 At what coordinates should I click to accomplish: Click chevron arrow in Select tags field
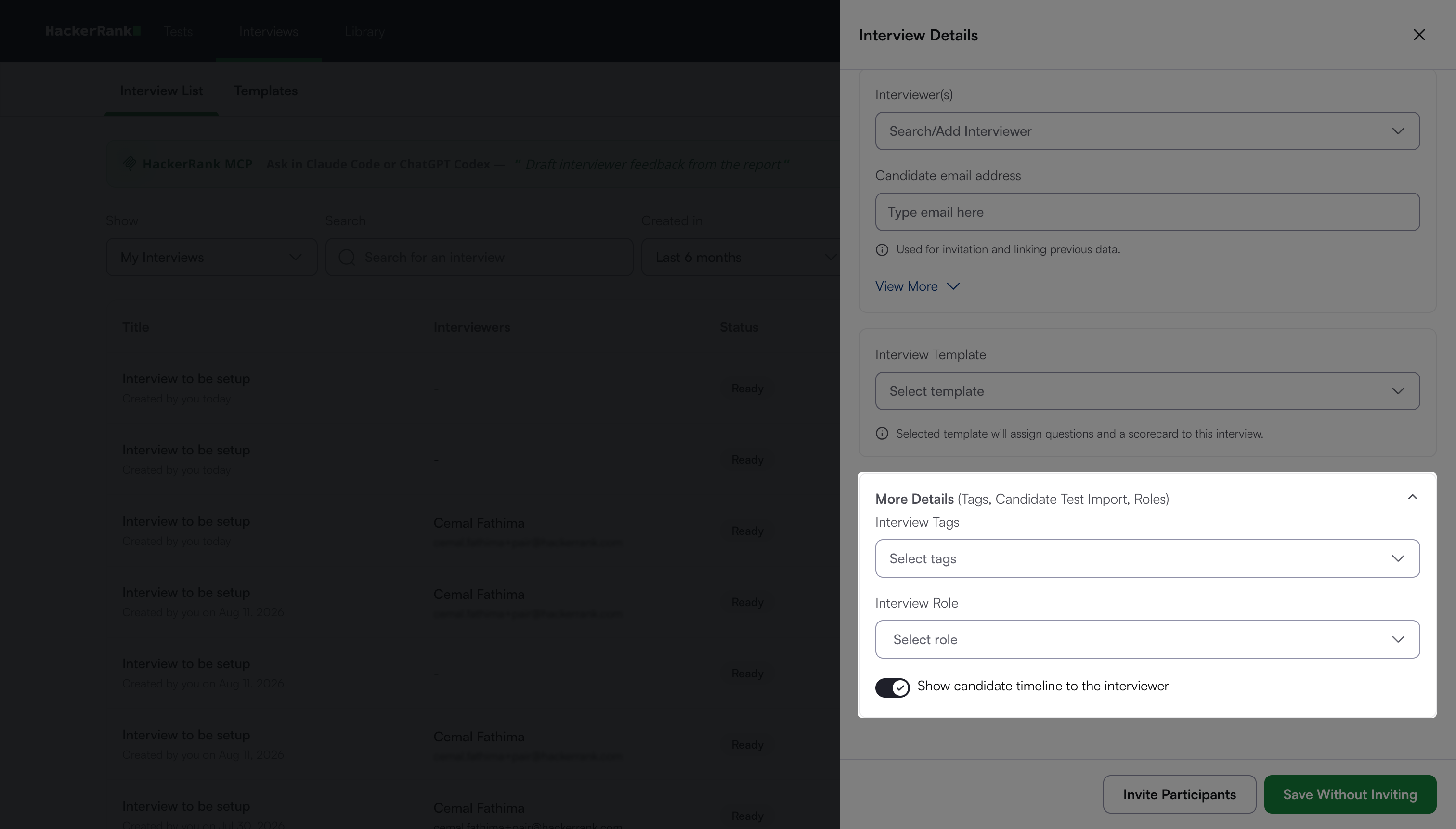pyautogui.click(x=1398, y=558)
